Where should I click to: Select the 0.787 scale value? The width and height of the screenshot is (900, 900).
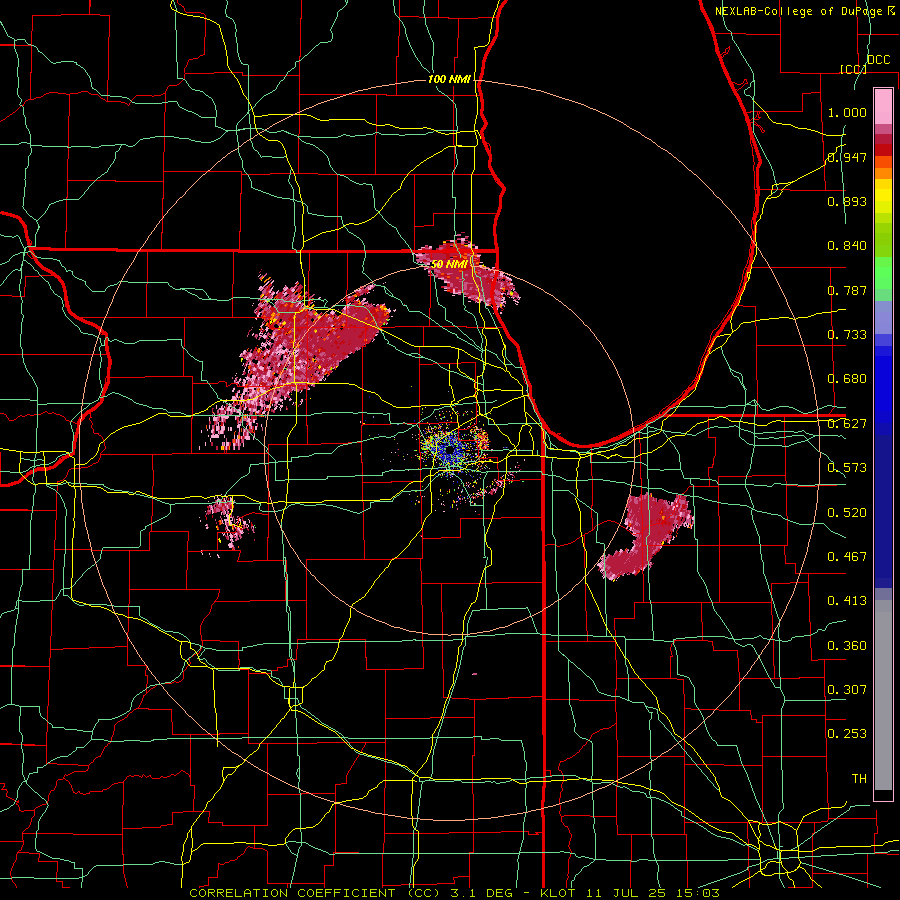[x=847, y=290]
